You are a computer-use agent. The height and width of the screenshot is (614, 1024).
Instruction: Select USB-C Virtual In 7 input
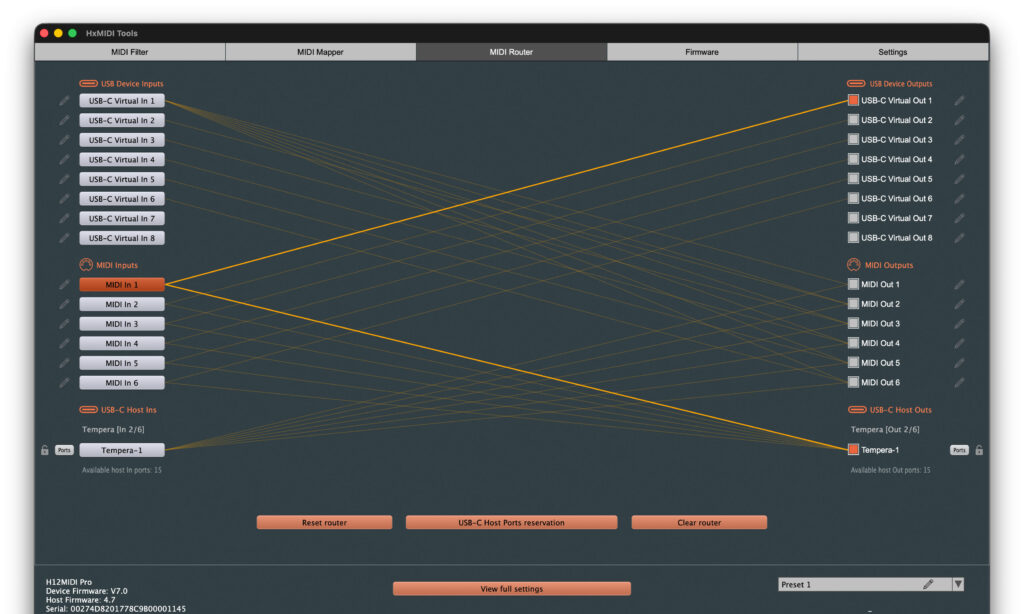tap(122, 218)
